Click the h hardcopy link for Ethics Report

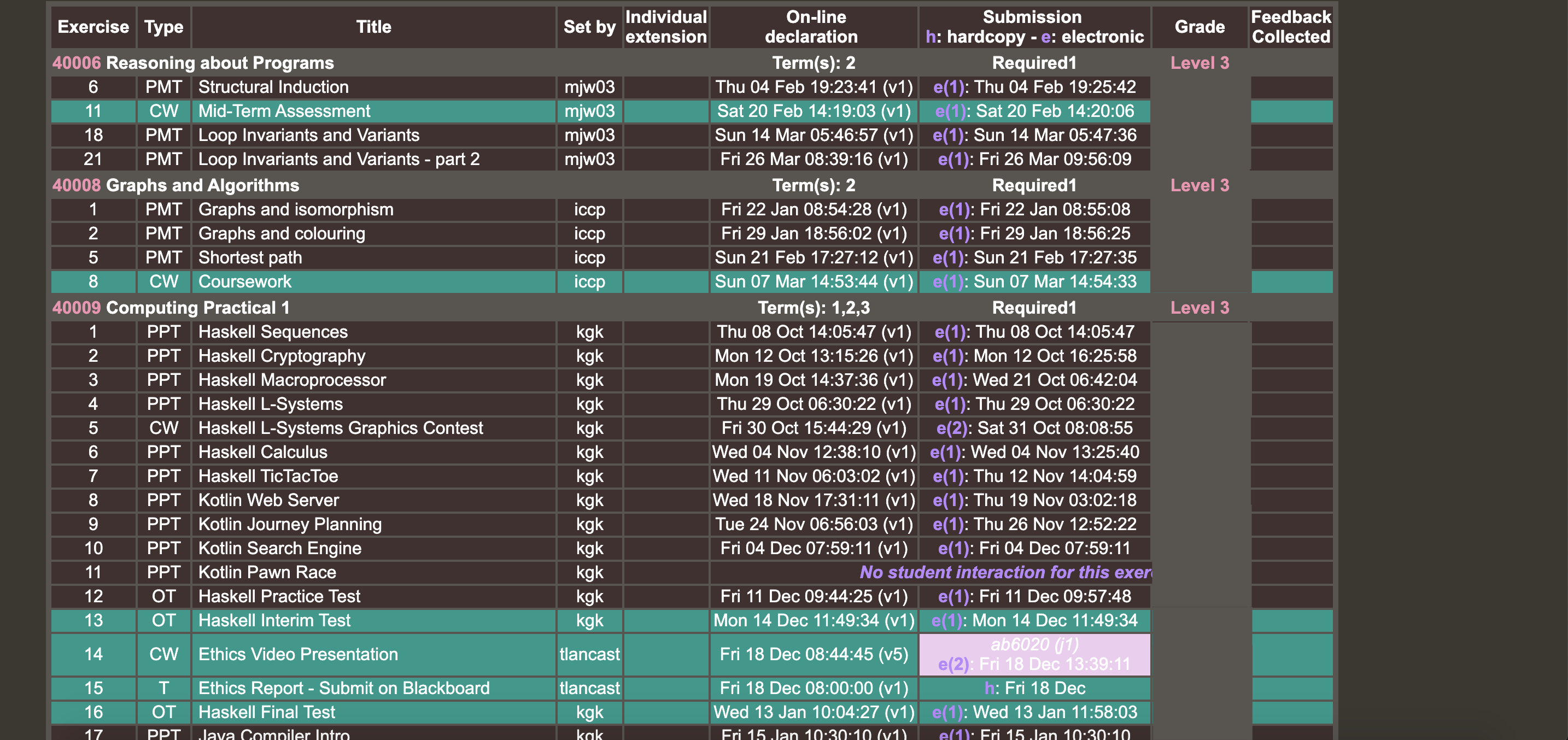(x=990, y=688)
